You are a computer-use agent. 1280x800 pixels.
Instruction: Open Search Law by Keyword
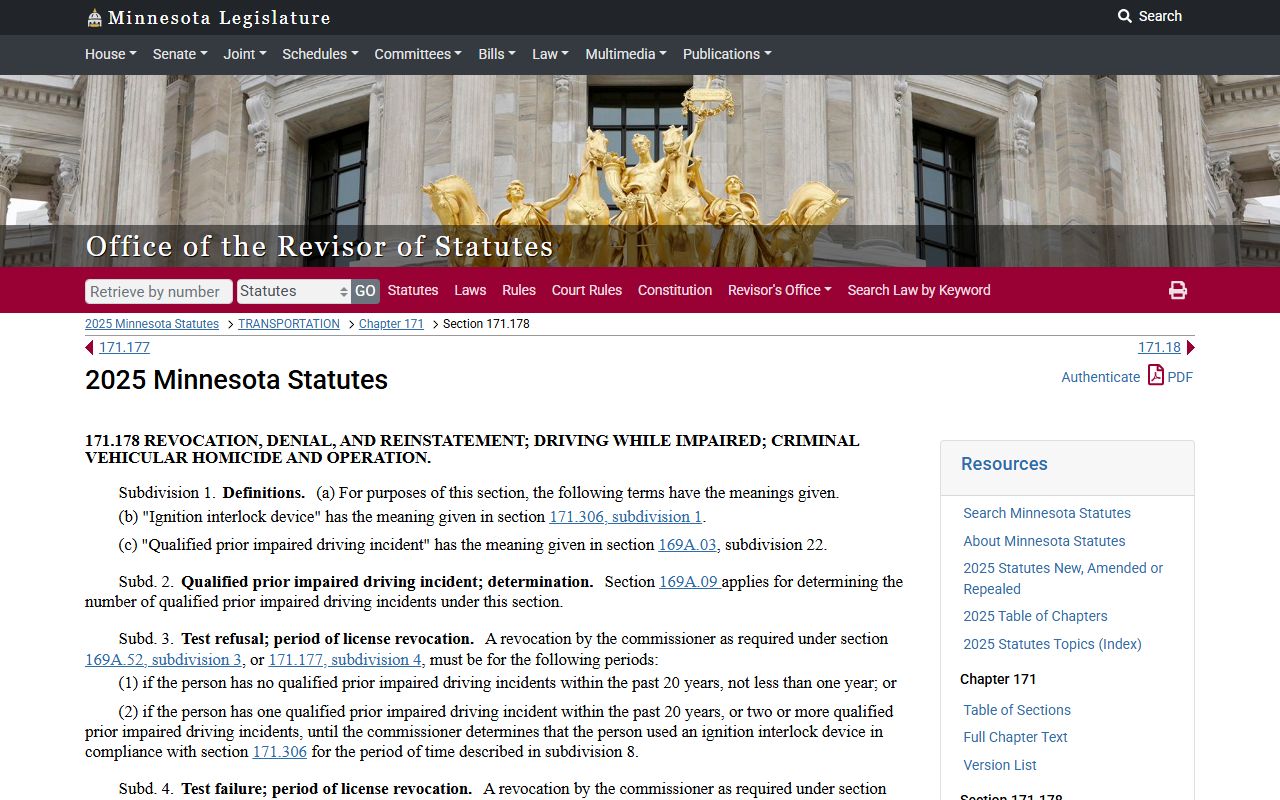pyautogui.click(x=919, y=290)
